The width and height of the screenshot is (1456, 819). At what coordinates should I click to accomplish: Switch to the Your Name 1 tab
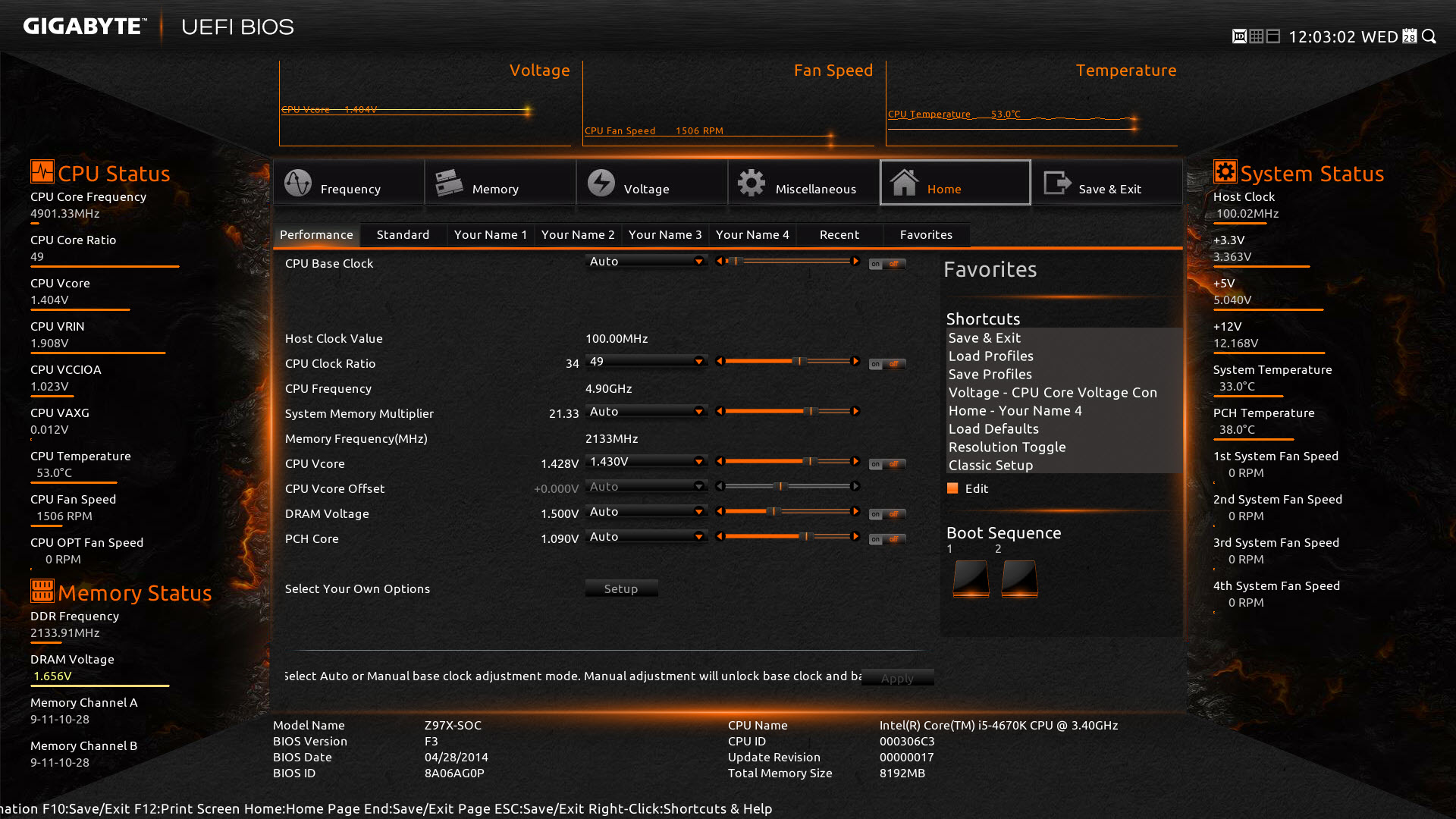(x=491, y=235)
